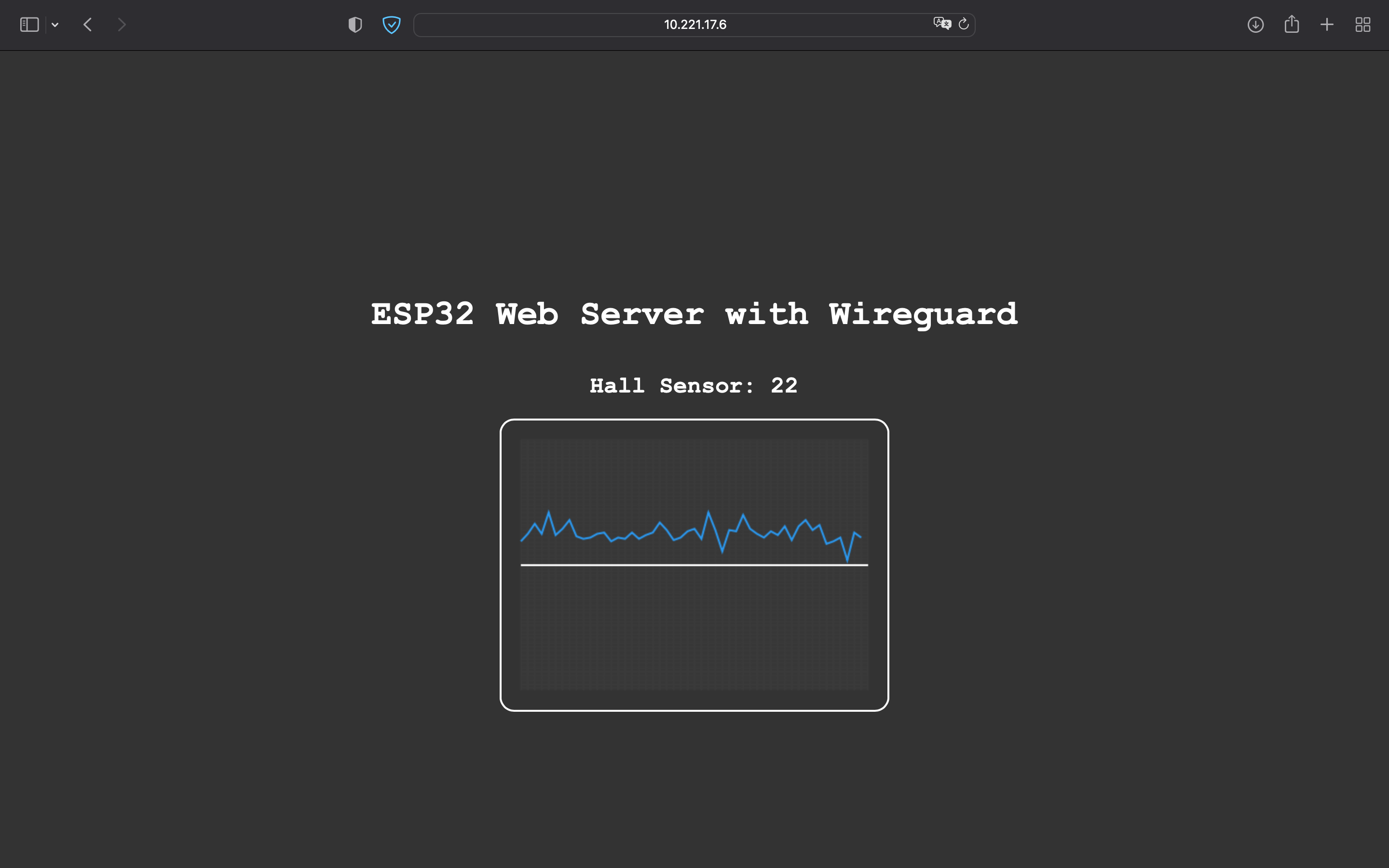Show the tab overview grid
The height and width of the screenshot is (868, 1389).
(1362, 25)
